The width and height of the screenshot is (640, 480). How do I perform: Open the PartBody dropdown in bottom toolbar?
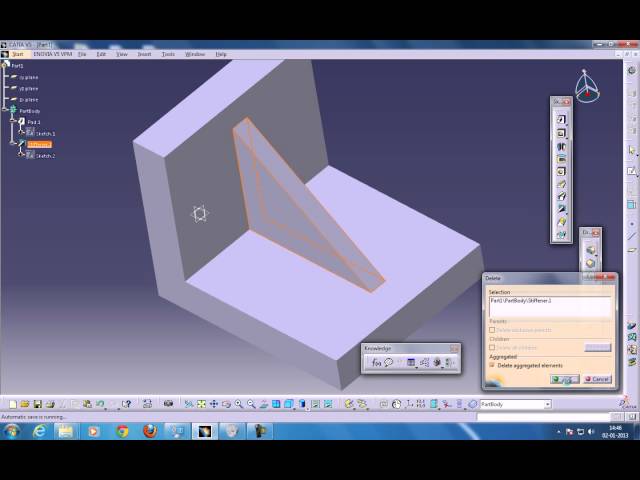click(547, 404)
